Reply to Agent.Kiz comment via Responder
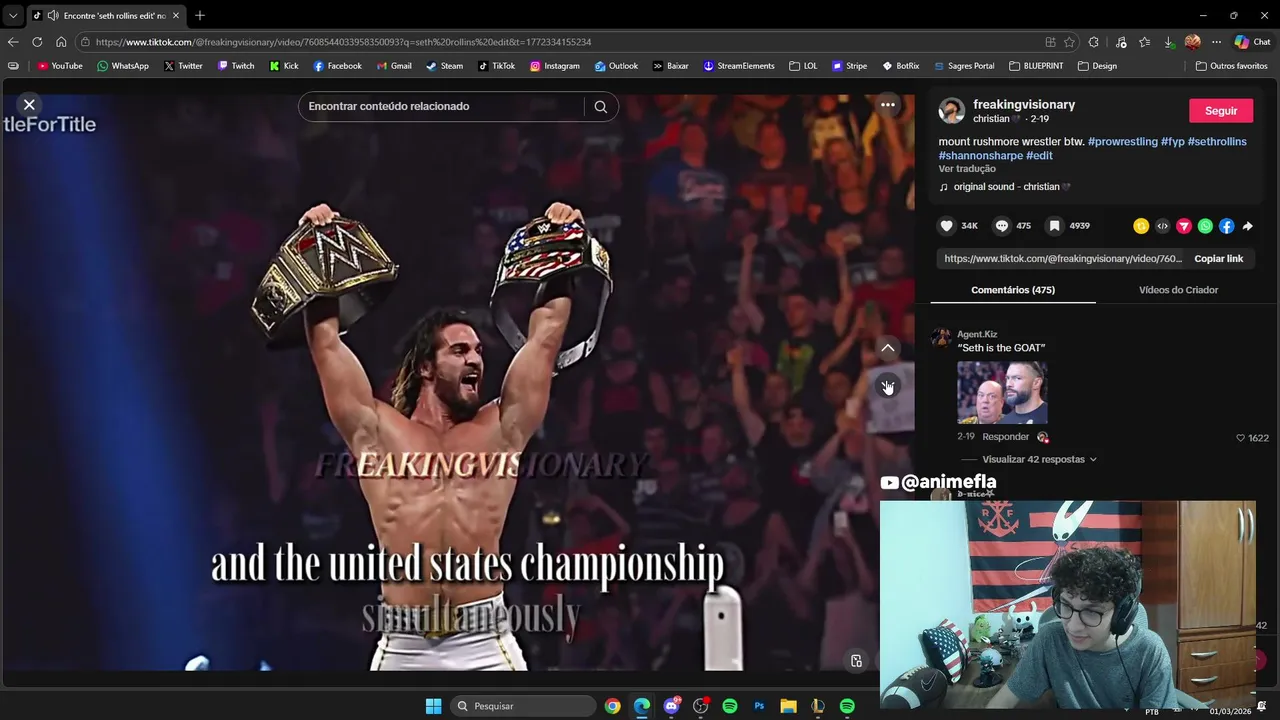Screen dimensions: 1280x720 click(1005, 437)
